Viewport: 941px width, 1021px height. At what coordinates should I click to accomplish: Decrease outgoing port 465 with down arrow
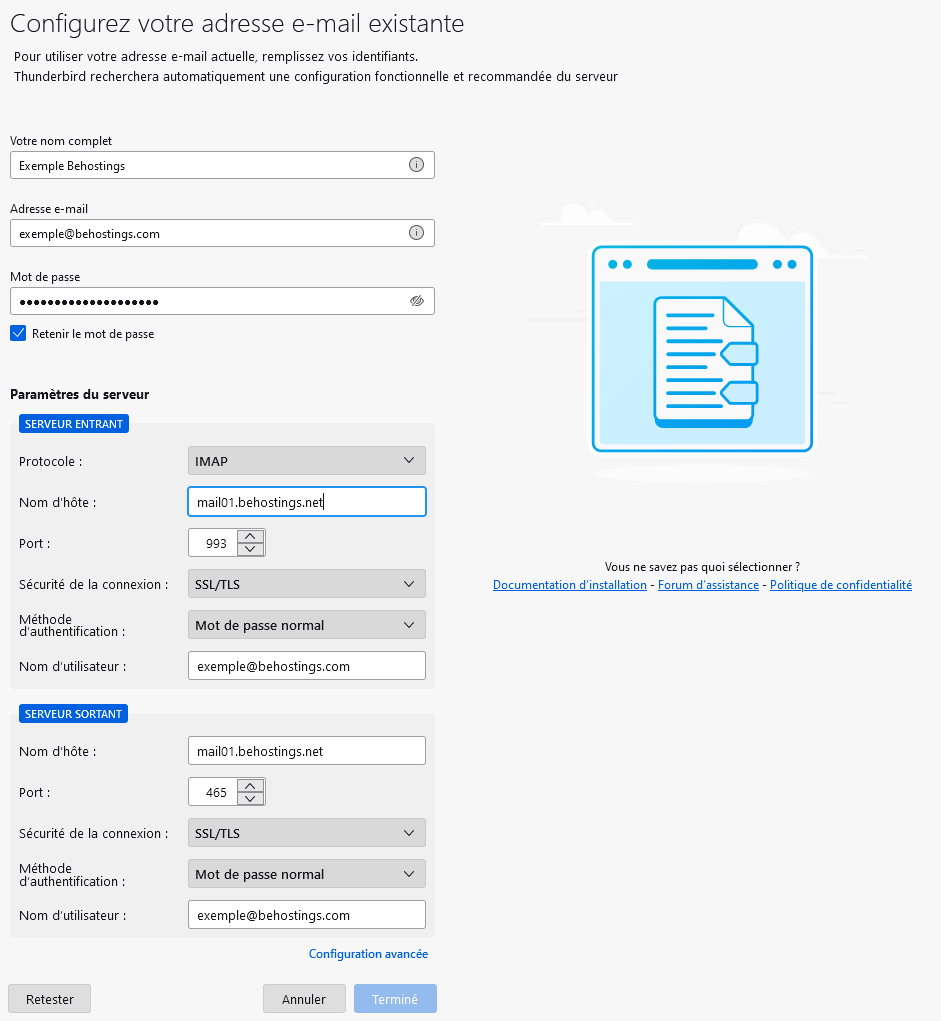(251, 798)
